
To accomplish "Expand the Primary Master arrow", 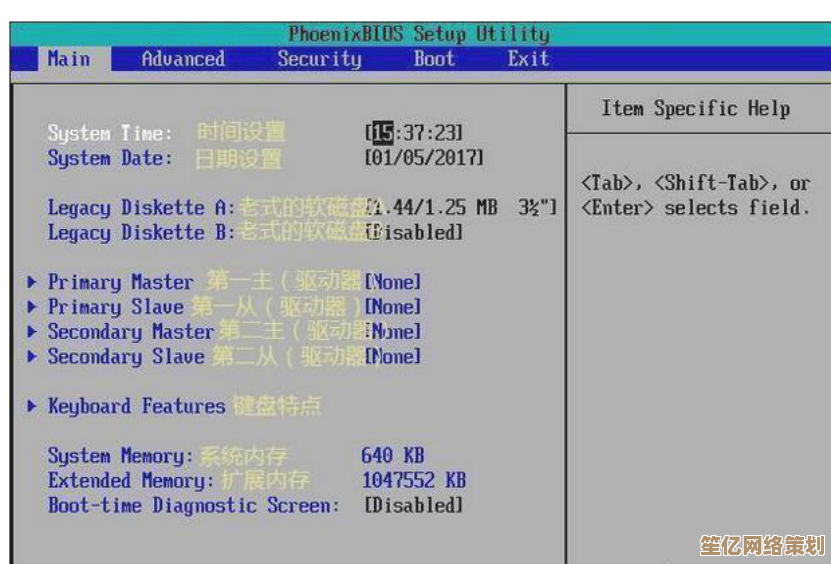I will pos(32,281).
